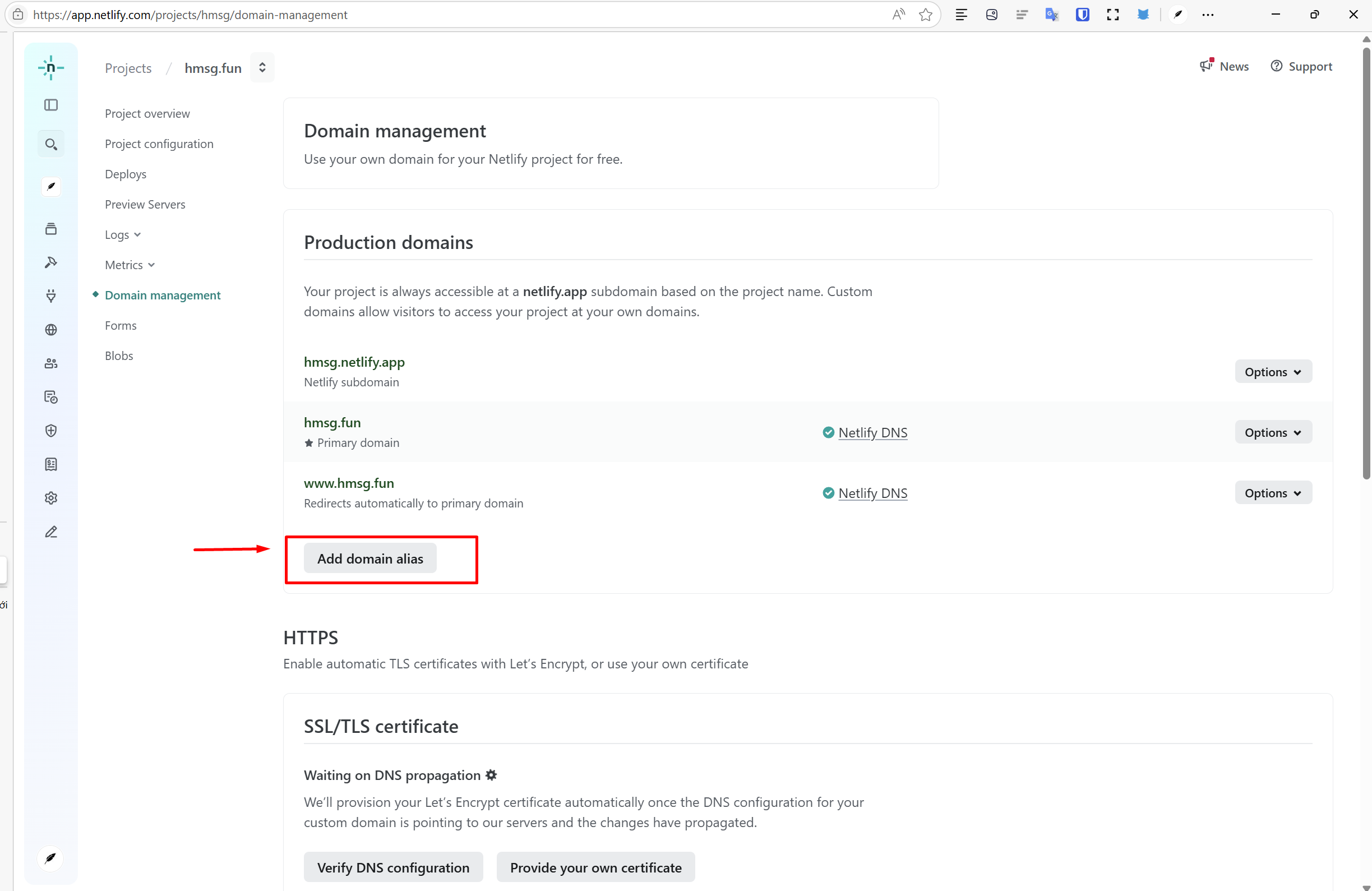The image size is (1372, 891).
Task: Toggle the sidebar panel icon
Action: [x=50, y=105]
